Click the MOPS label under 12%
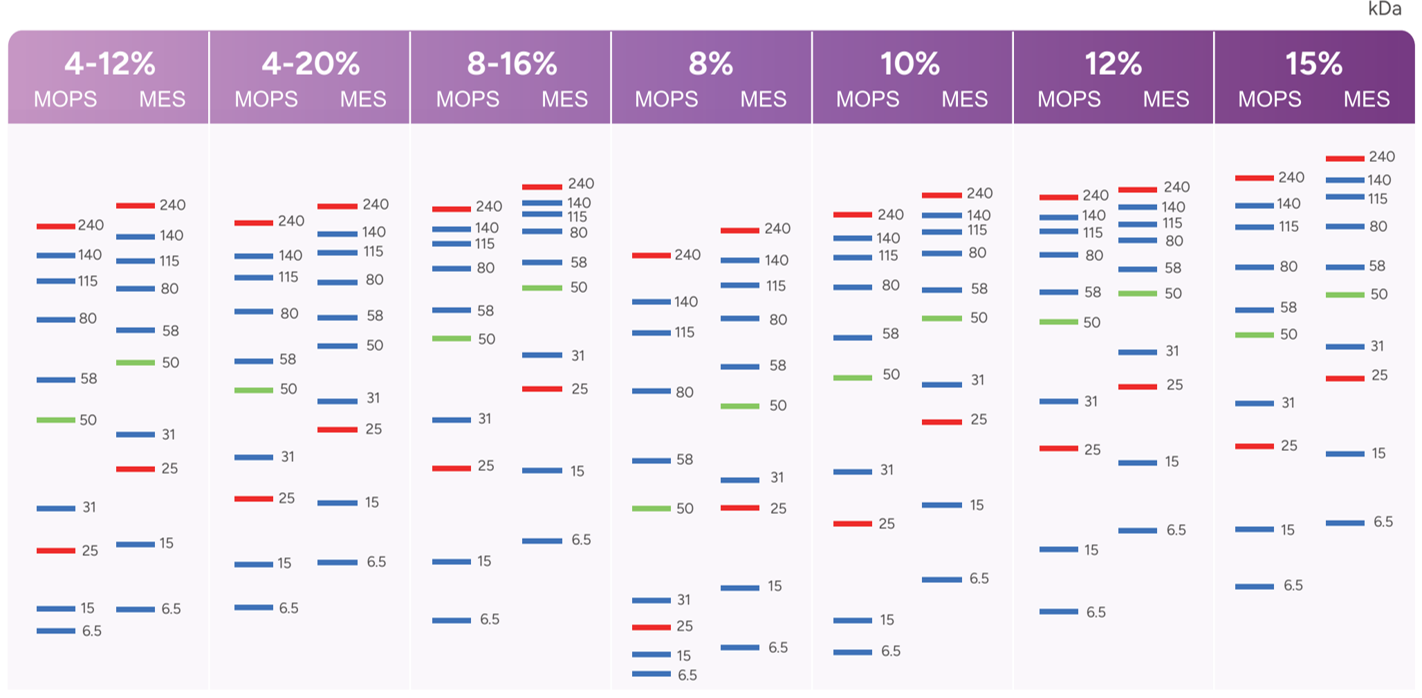This screenshot has width=1422, height=698. (1069, 99)
